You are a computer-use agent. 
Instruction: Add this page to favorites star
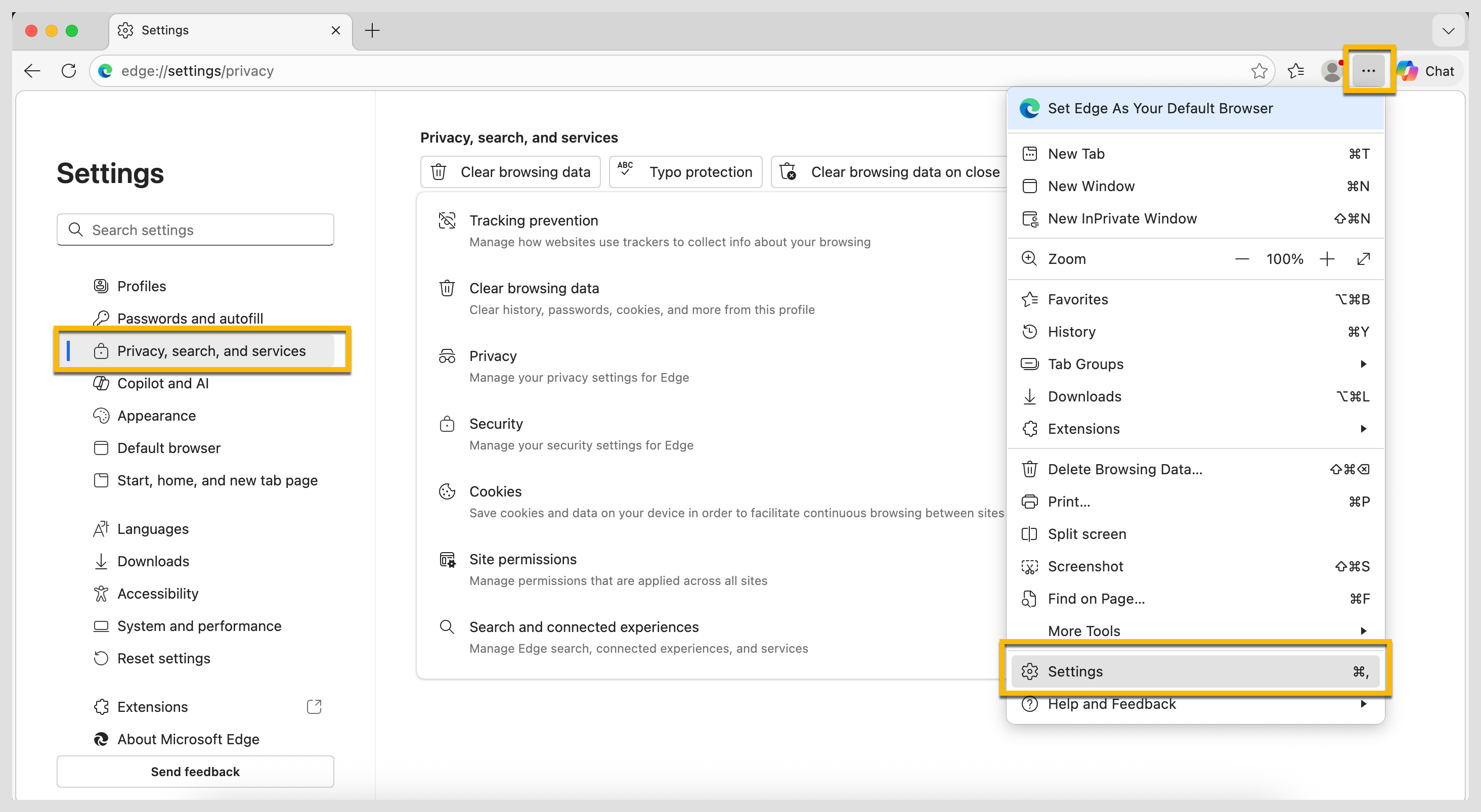pos(1259,71)
